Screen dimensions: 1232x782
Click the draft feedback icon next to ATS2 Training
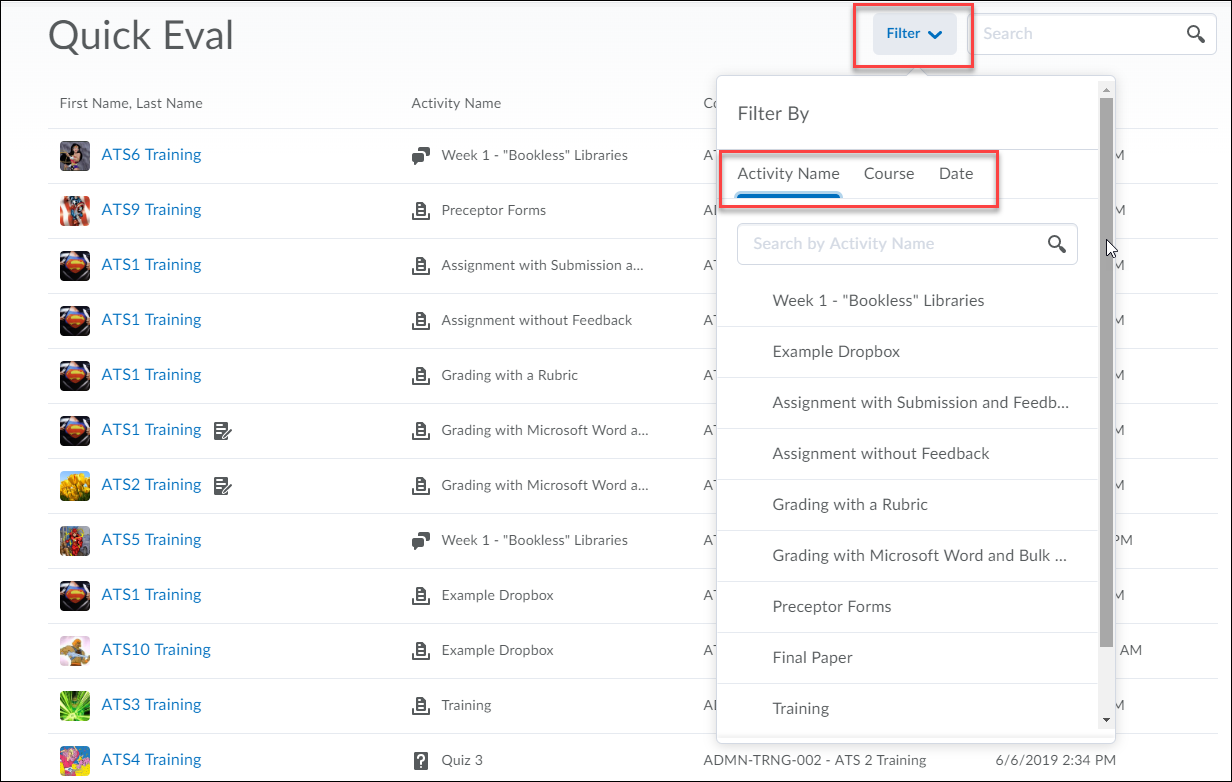[x=222, y=484]
